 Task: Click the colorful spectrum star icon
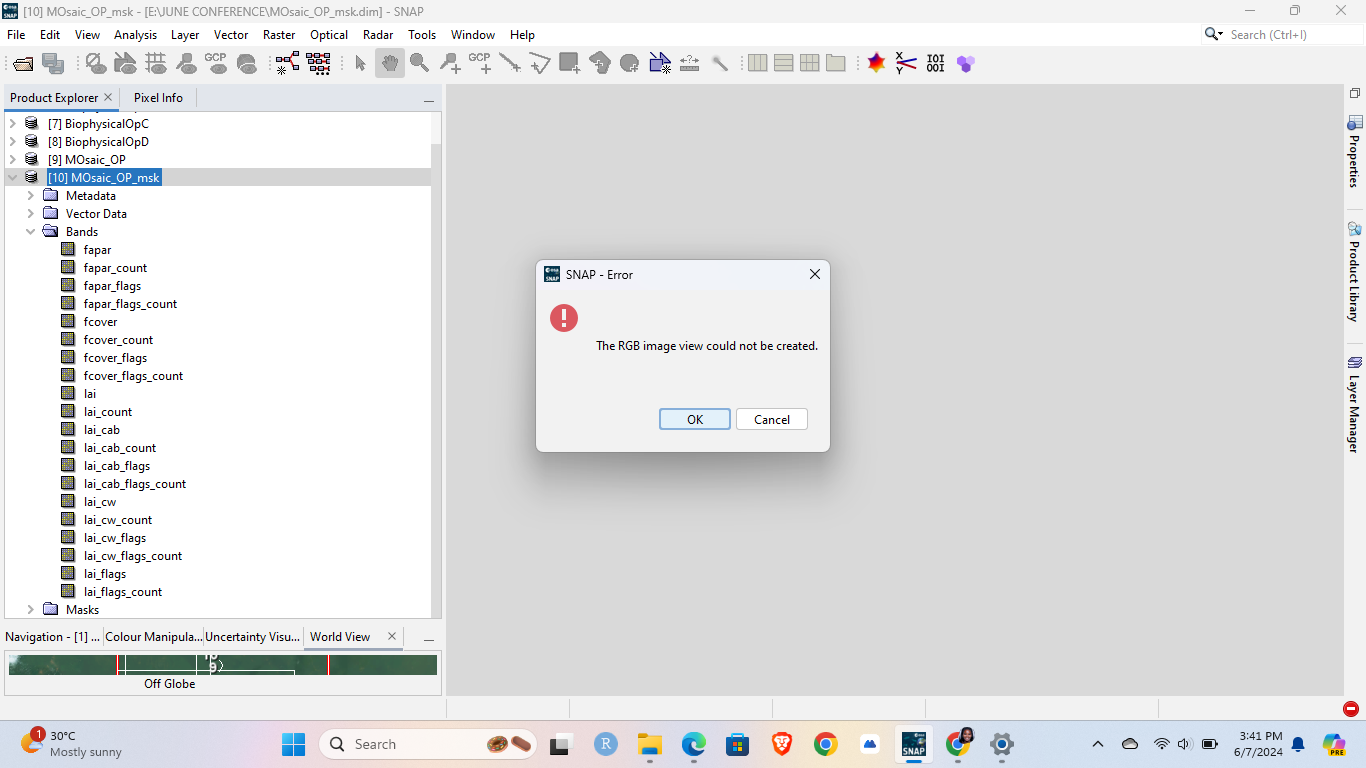[876, 62]
